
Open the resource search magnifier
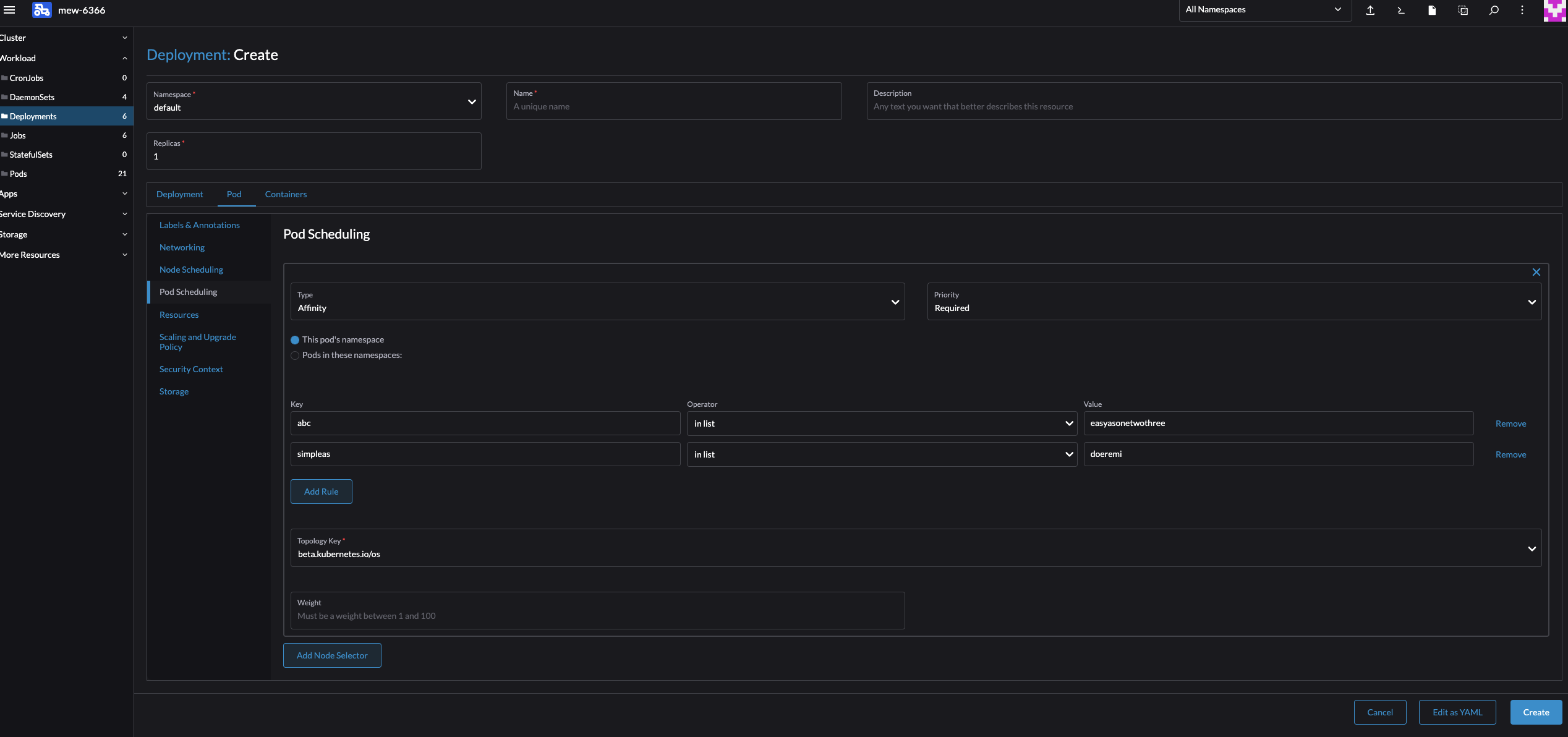[1494, 11]
